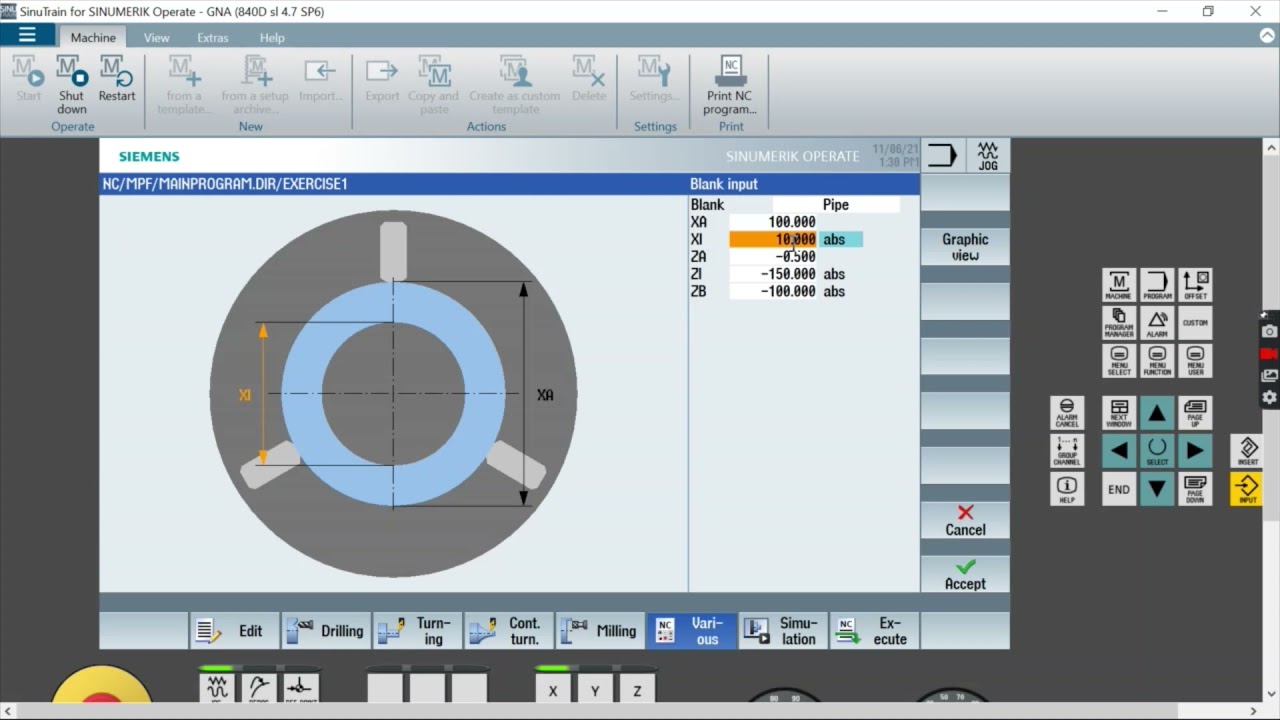The height and width of the screenshot is (720, 1280).
Task: Toggle the ZI abs selector
Action: [x=834, y=274]
